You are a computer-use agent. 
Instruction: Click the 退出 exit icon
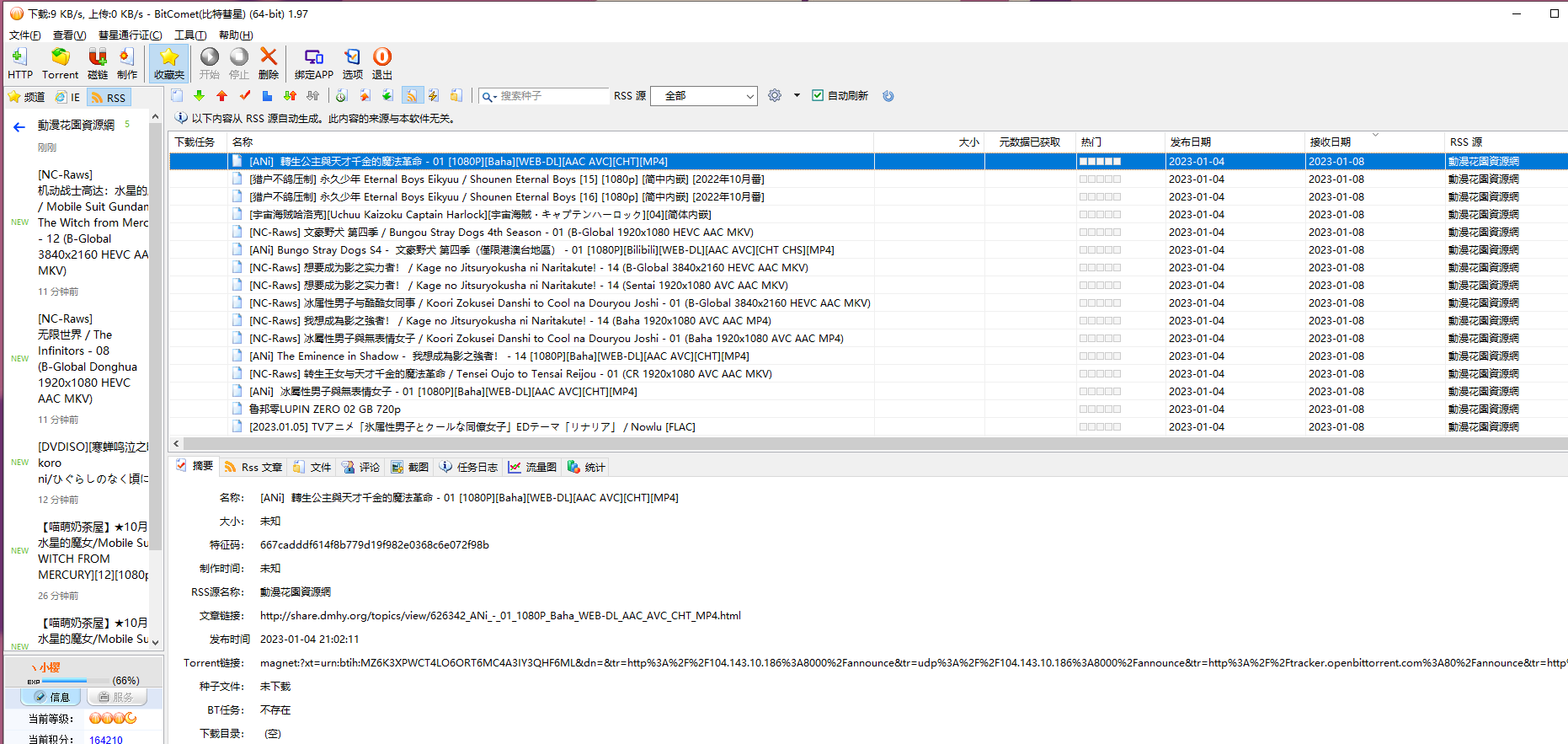(382, 64)
